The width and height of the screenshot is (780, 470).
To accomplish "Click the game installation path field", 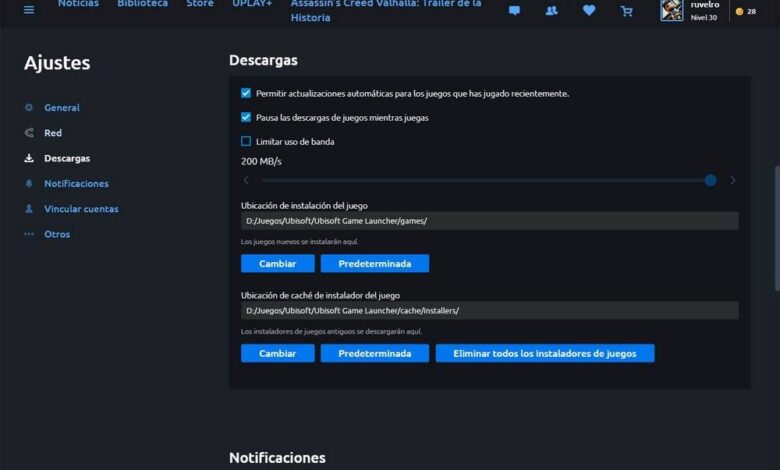I will pos(489,221).
